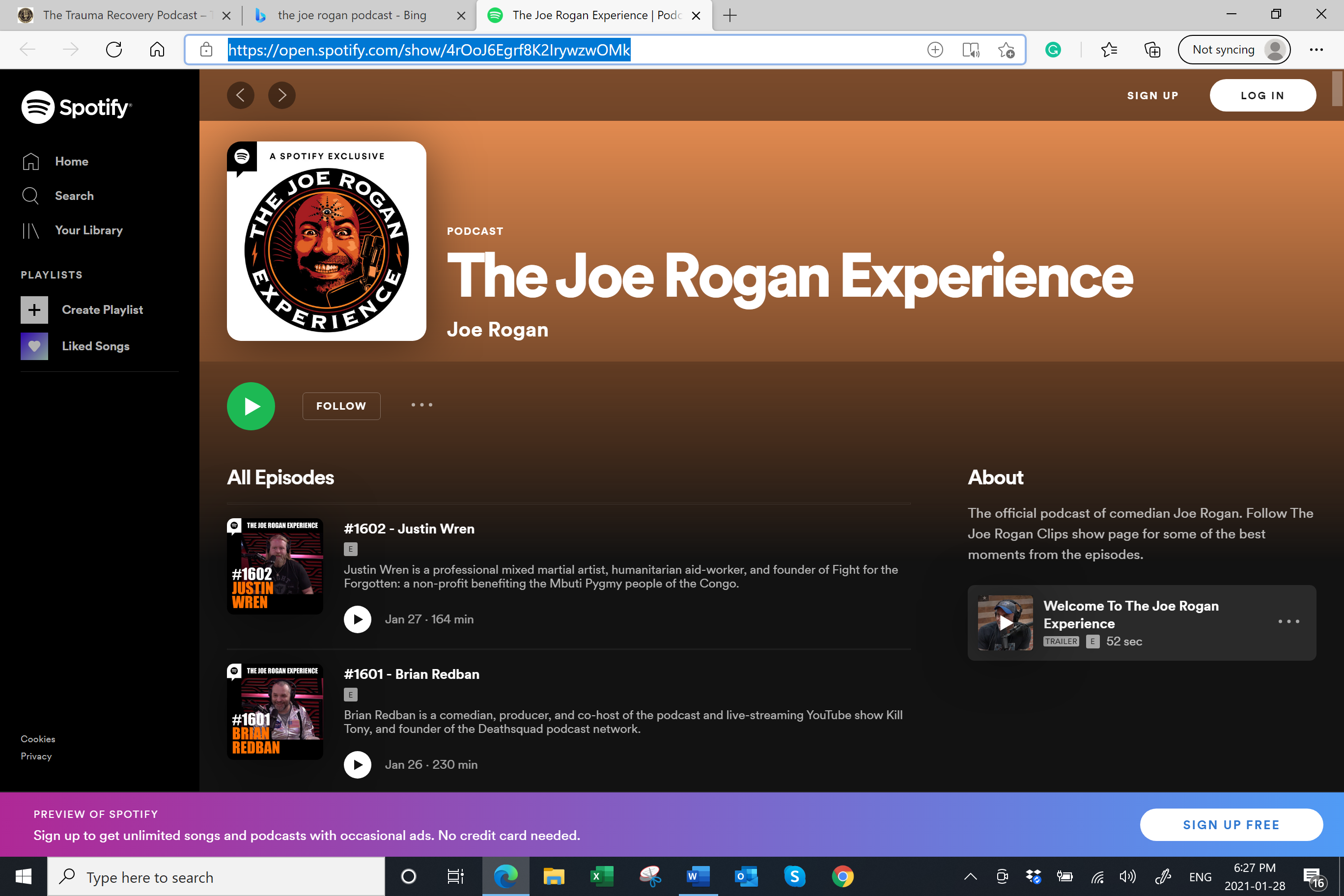Open Word from the taskbar
This screenshot has width=1344, height=896.
(x=698, y=876)
